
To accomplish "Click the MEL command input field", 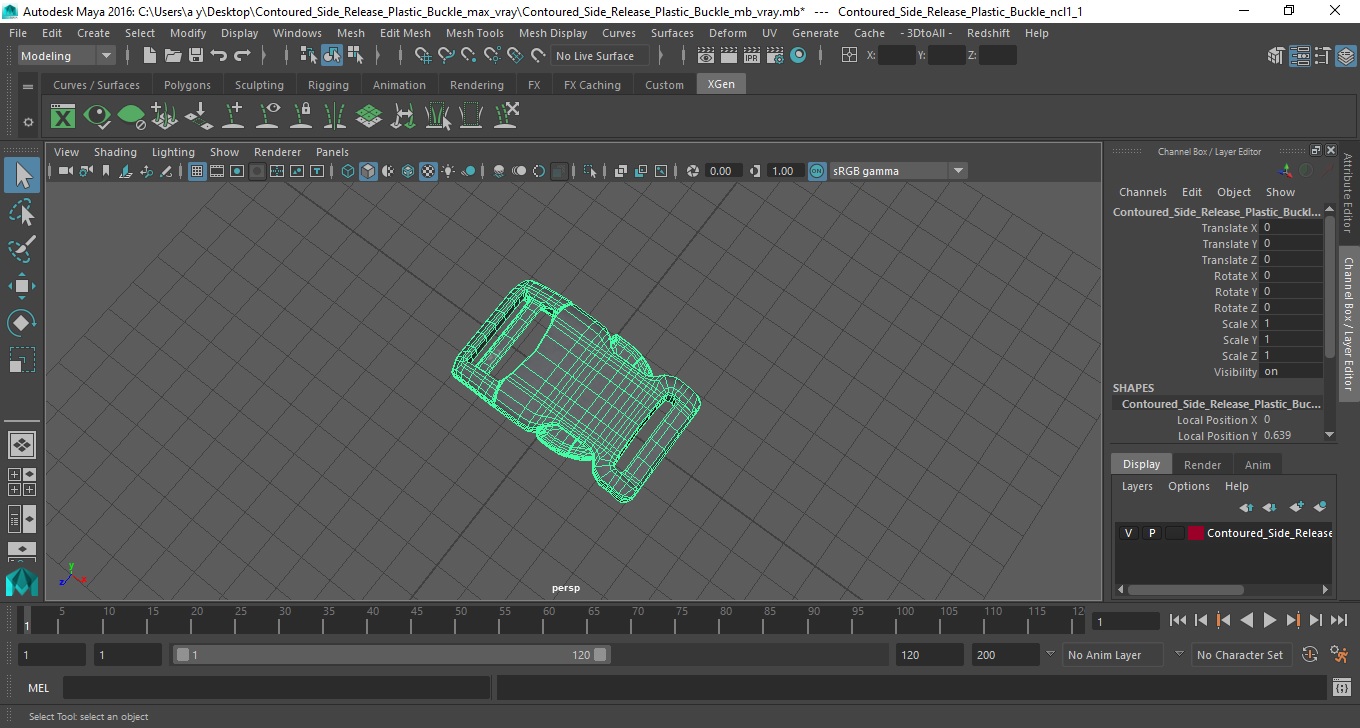I will 276,688.
